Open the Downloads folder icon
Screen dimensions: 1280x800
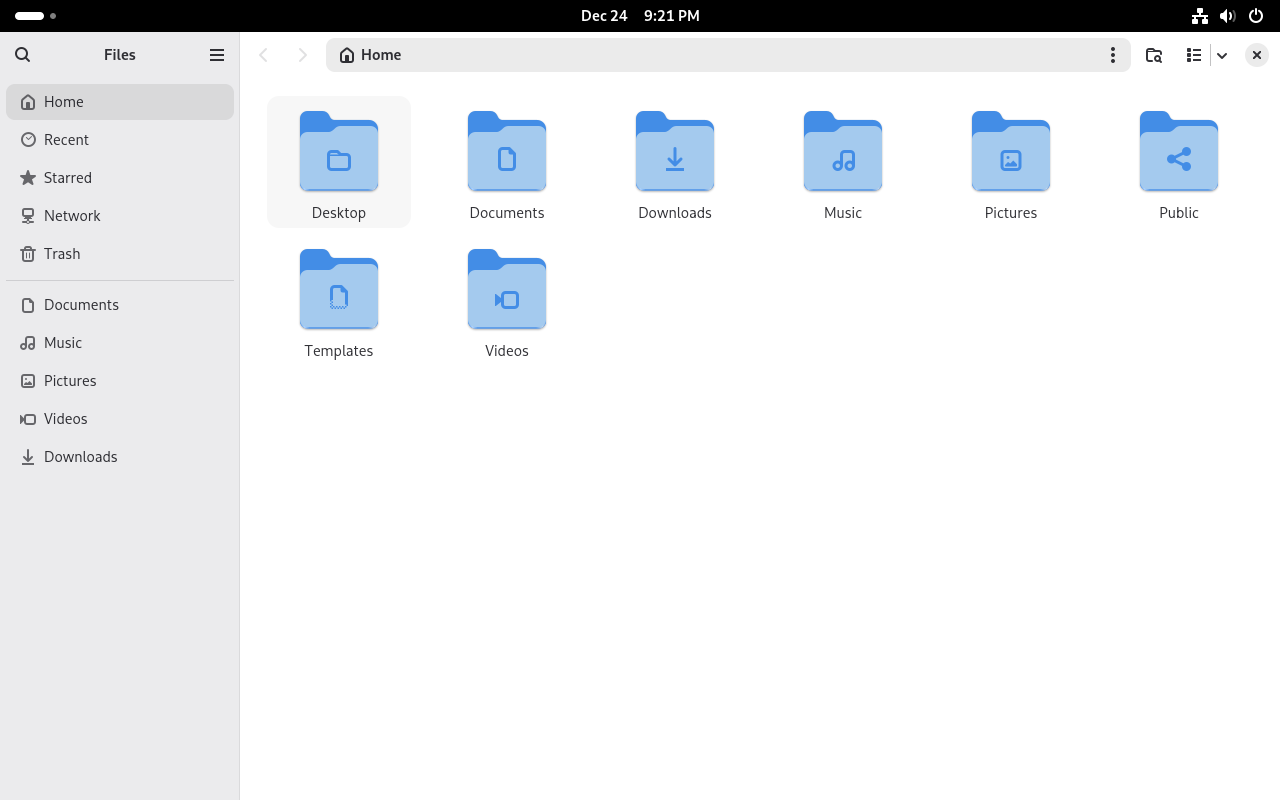[x=675, y=153]
